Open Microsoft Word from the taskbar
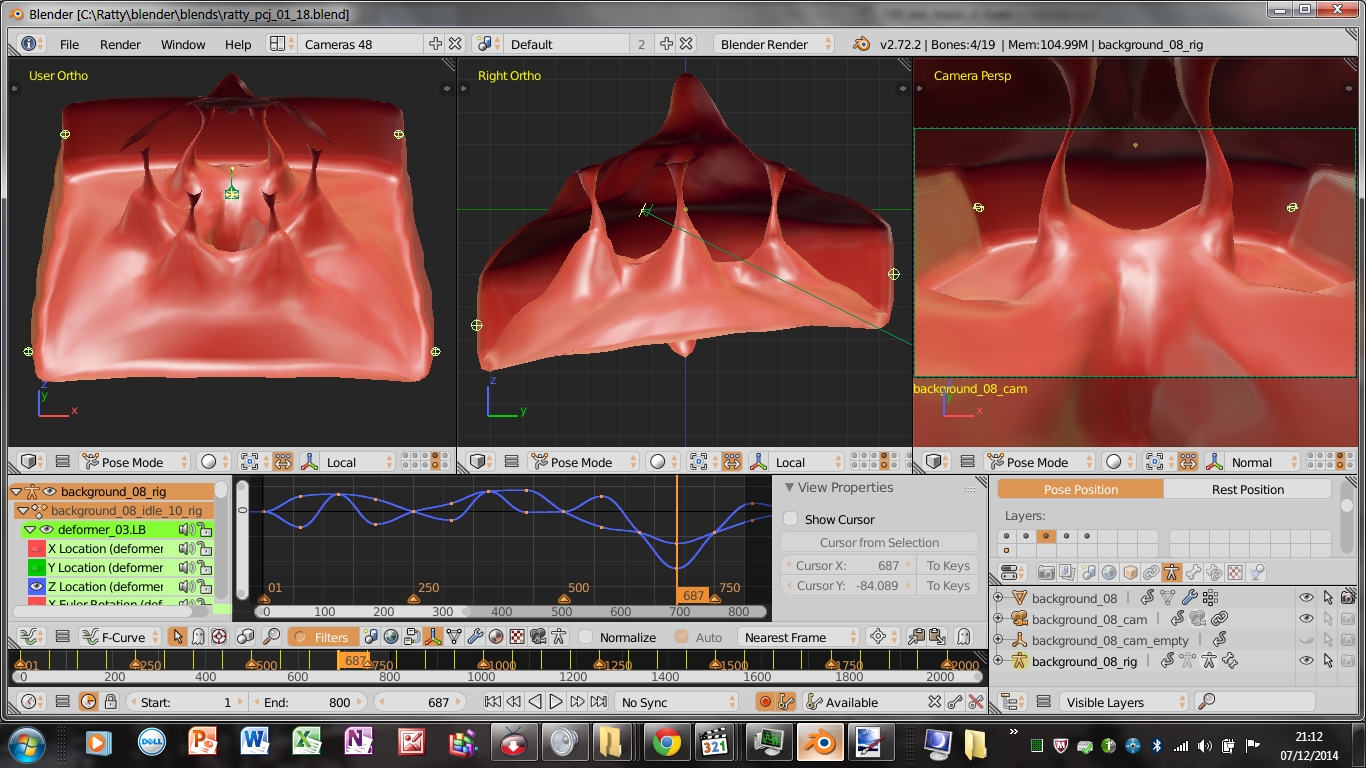This screenshot has width=1366, height=768. point(255,743)
